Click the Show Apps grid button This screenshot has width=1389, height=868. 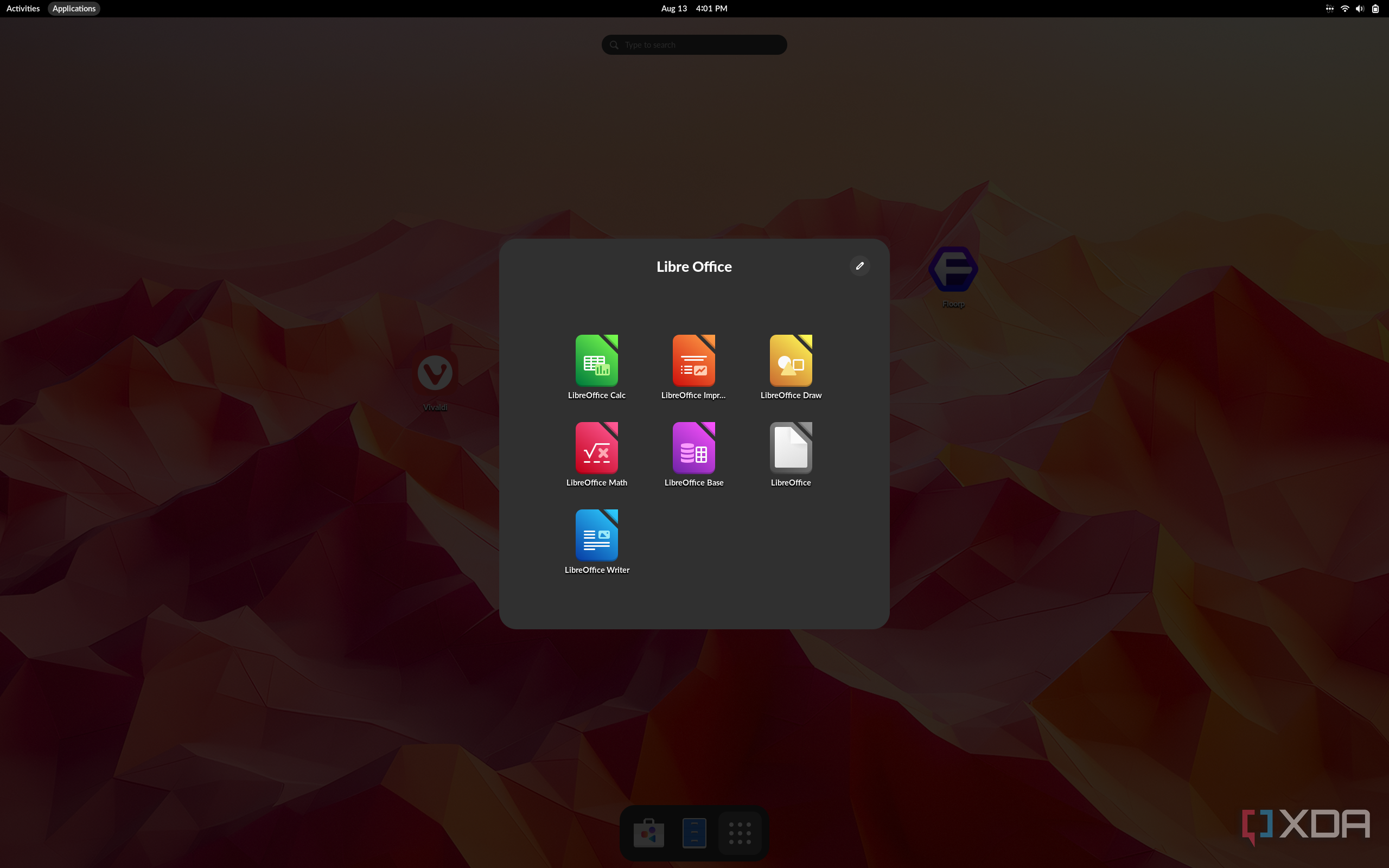pos(740,832)
